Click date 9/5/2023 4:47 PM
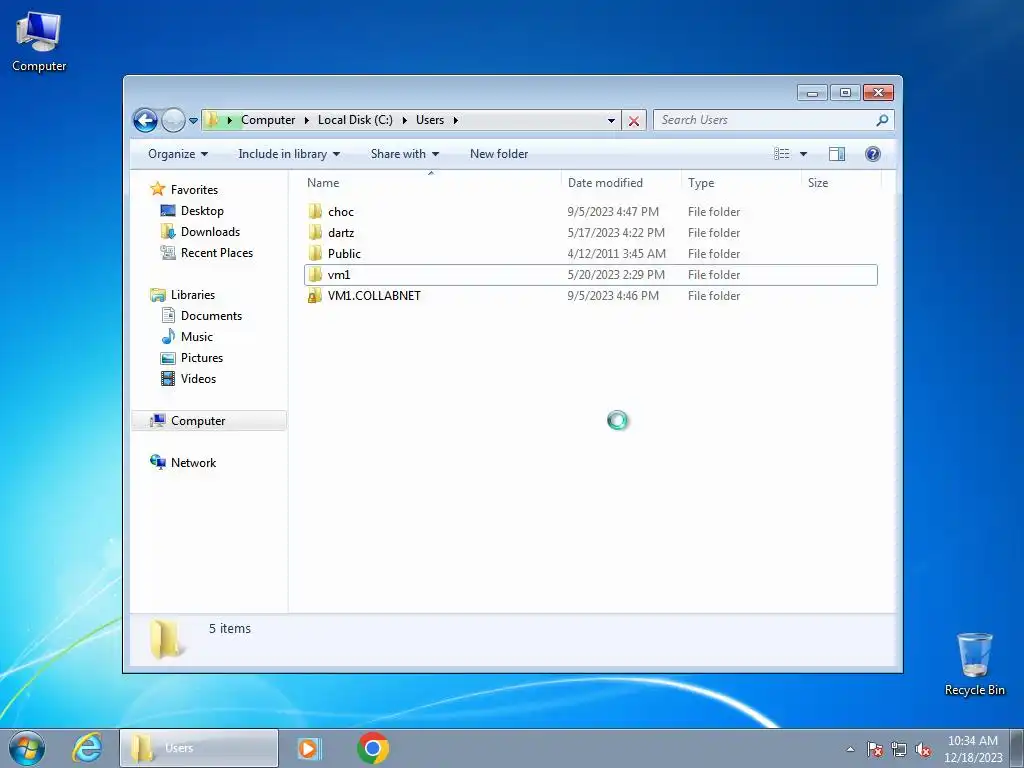This screenshot has height=768, width=1024. click(613, 212)
